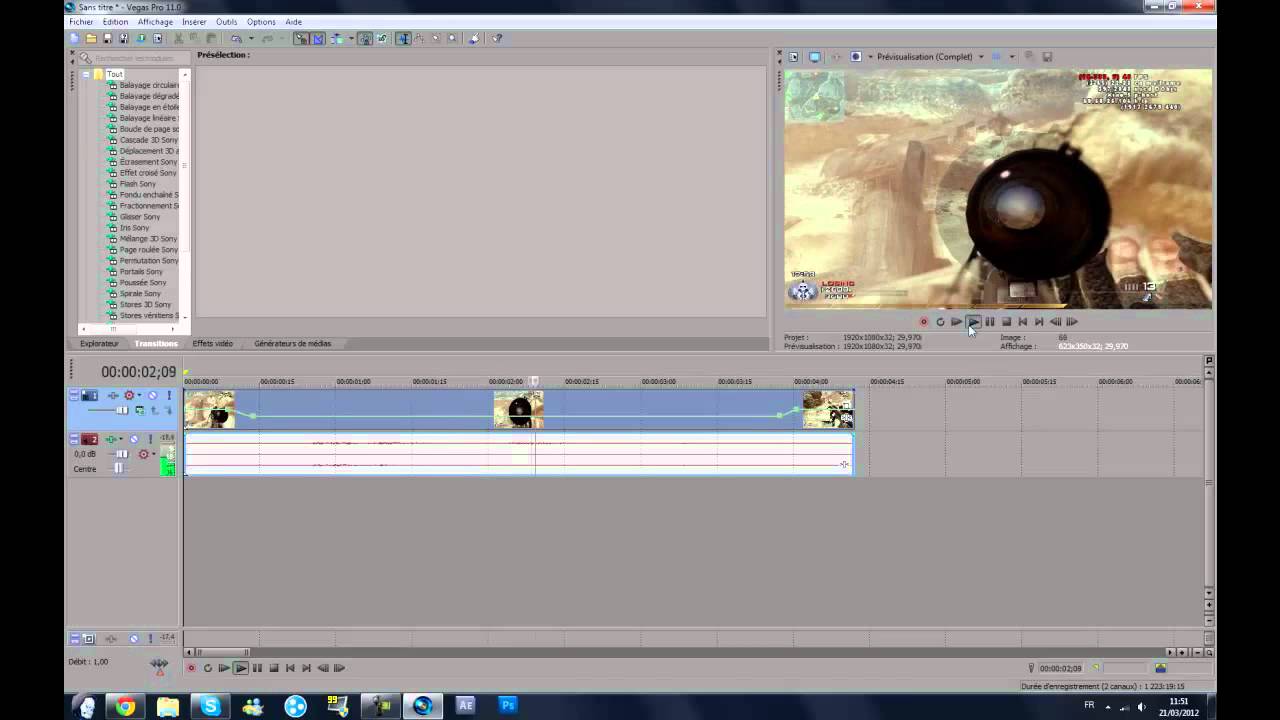Open the Auto Ripple mode dropdown arrow

pos(351,38)
